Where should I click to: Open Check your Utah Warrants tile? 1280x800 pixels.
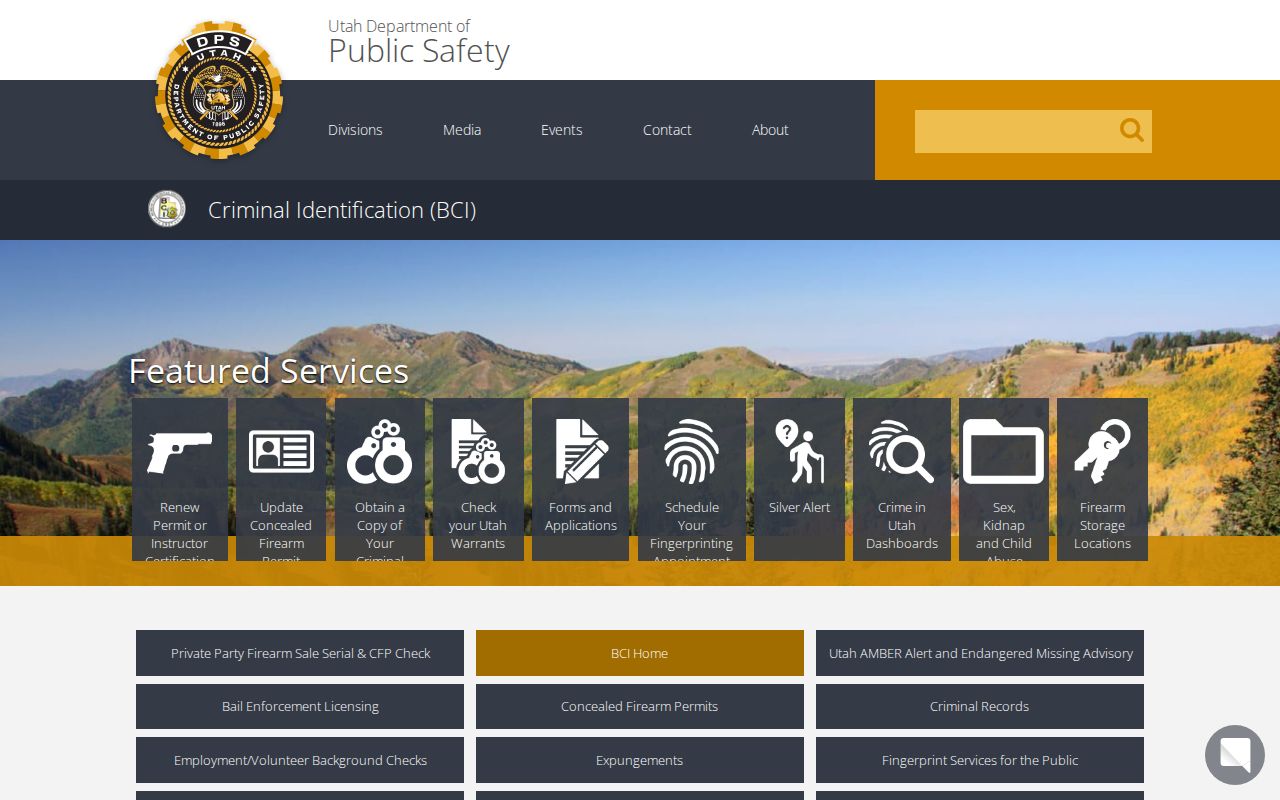[478, 479]
